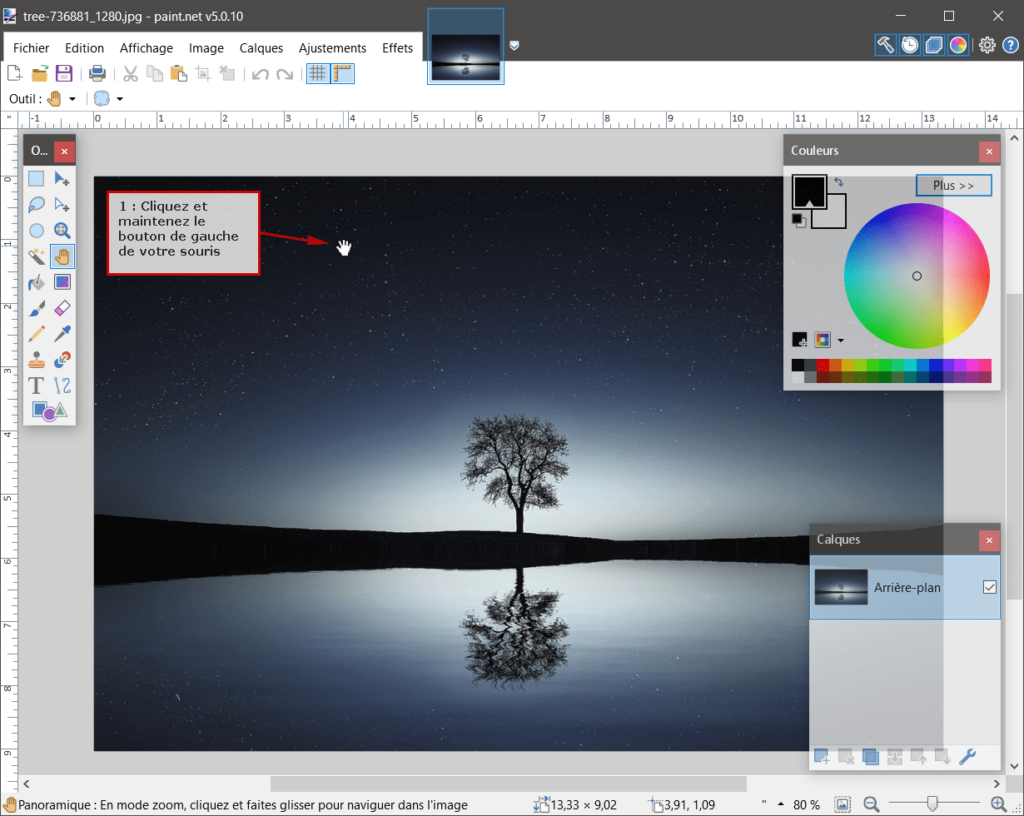
Task: Add a new layer in the Calques panel
Action: tap(821, 757)
